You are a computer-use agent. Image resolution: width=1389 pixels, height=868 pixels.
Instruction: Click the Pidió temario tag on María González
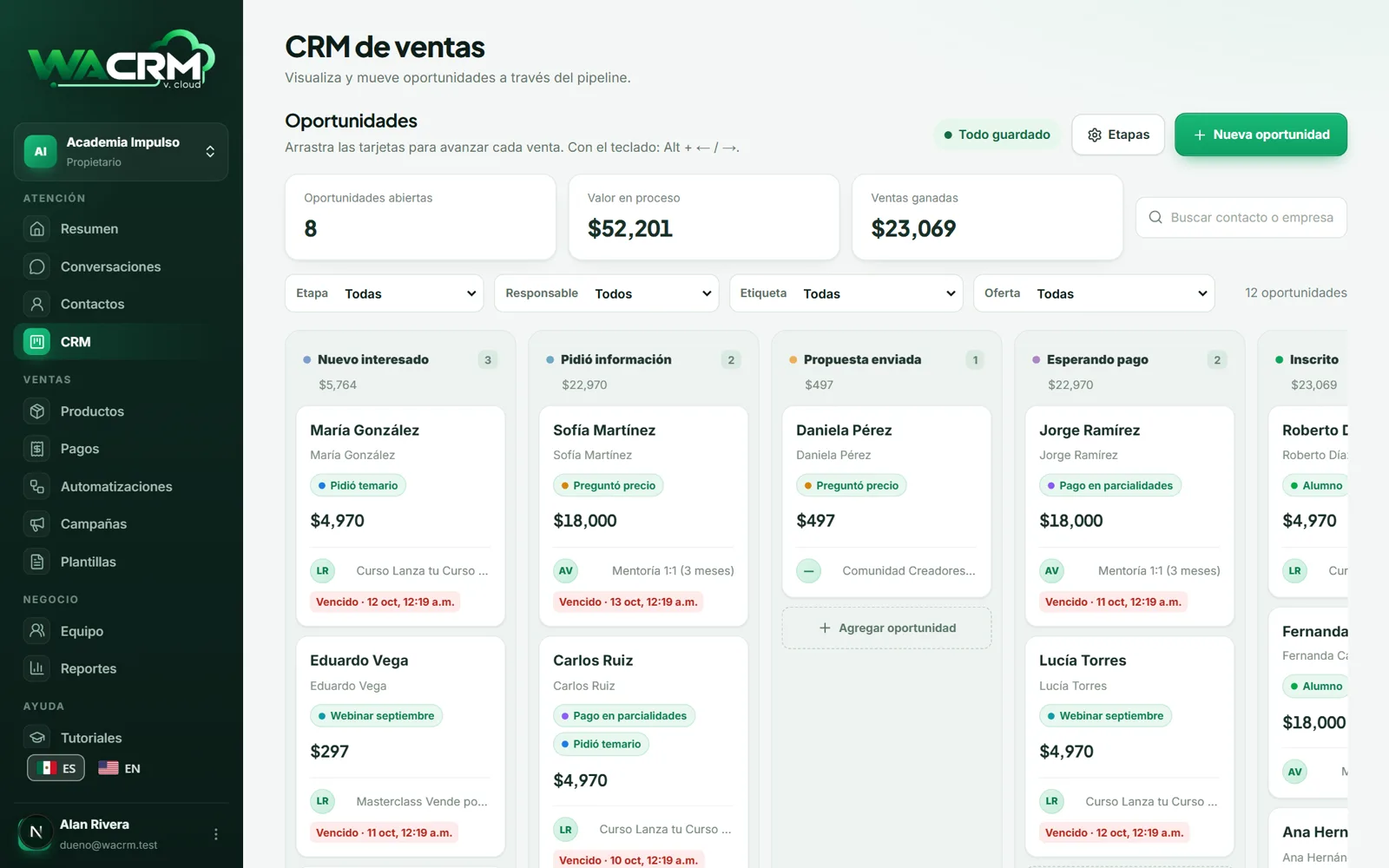[358, 485]
